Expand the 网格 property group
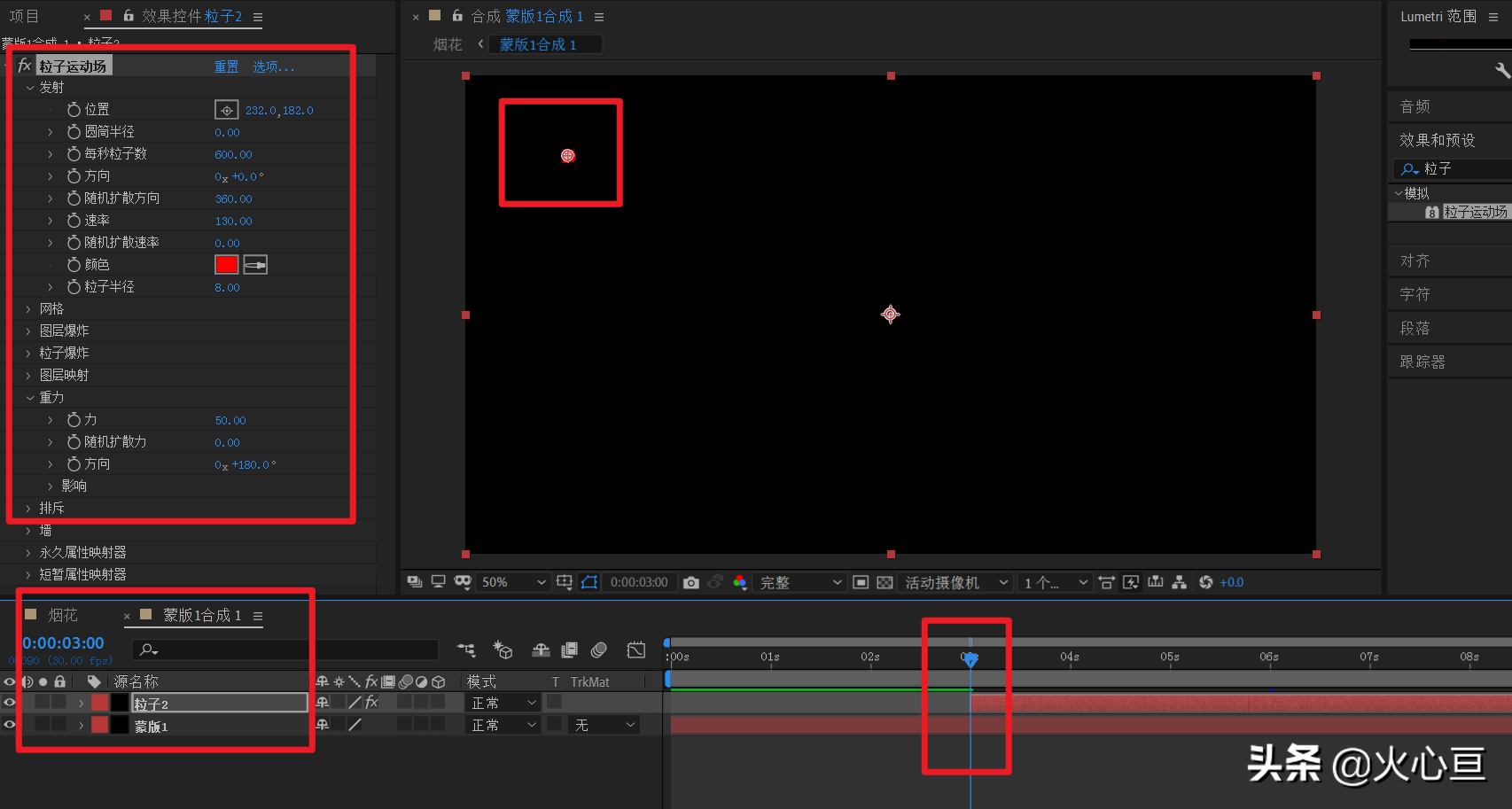 point(29,309)
